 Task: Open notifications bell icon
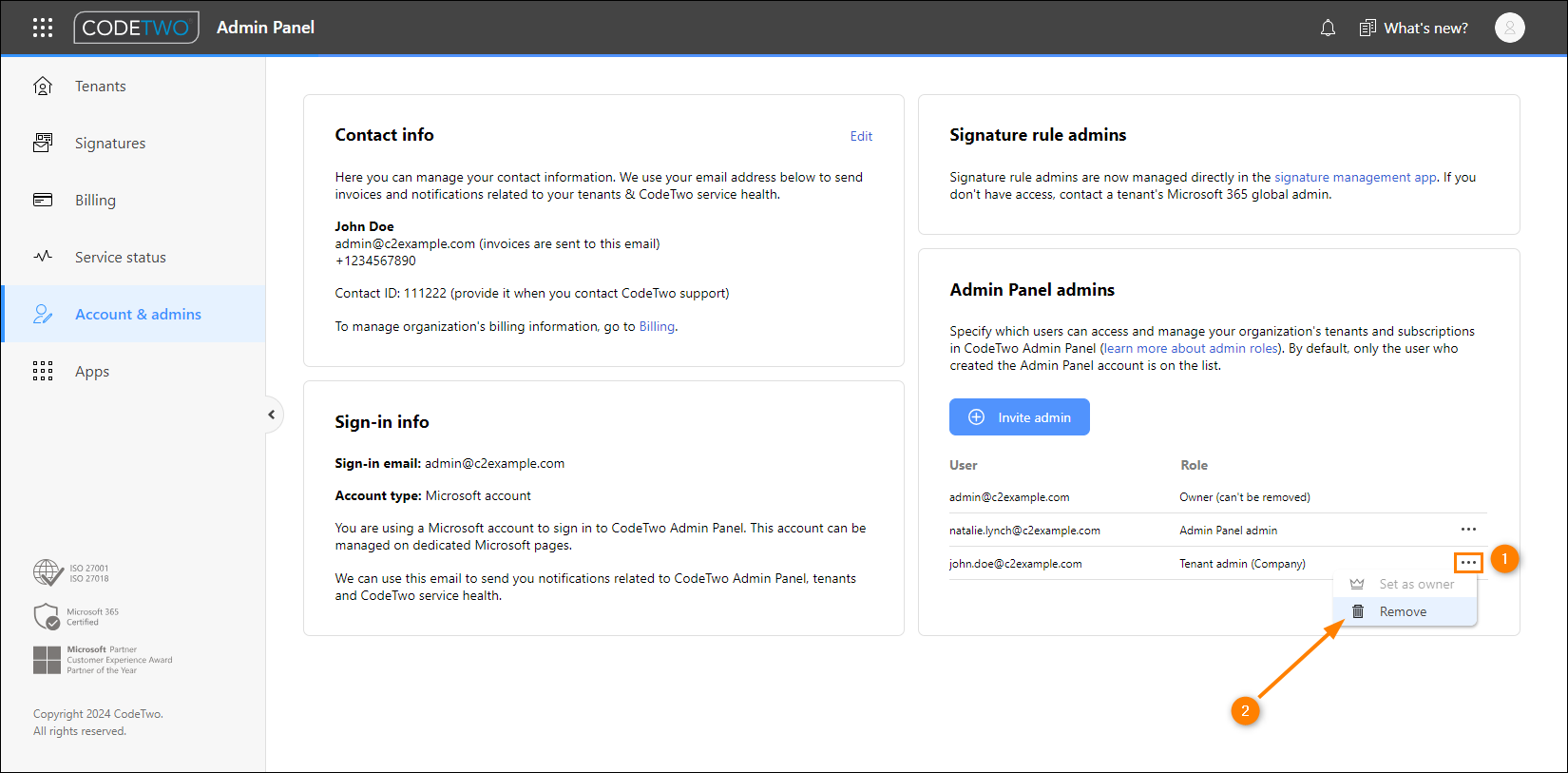[1328, 28]
